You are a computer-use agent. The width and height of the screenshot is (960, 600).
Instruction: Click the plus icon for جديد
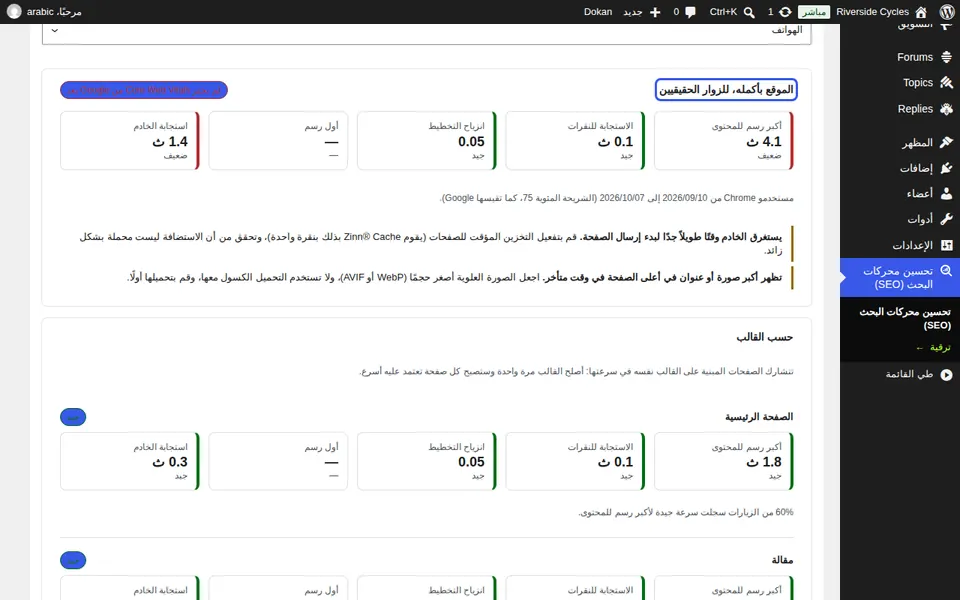click(x=655, y=12)
